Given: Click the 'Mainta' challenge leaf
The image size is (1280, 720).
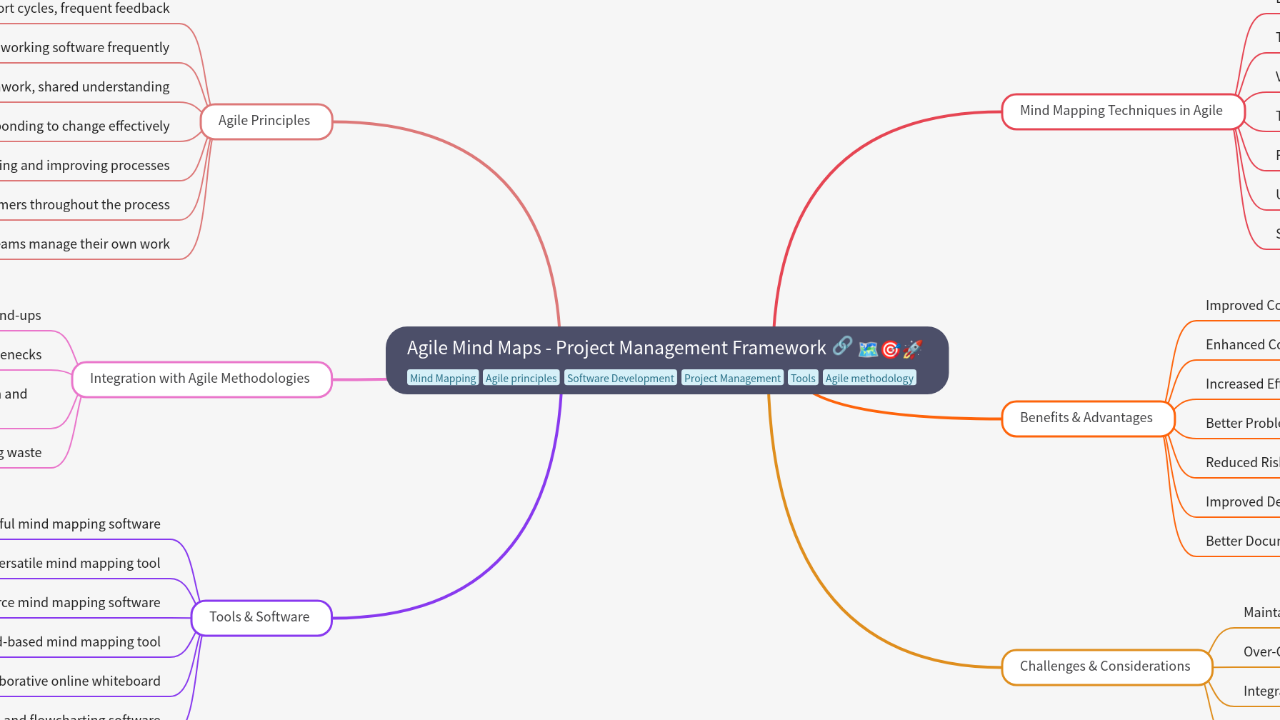Looking at the screenshot, I should point(1261,612).
